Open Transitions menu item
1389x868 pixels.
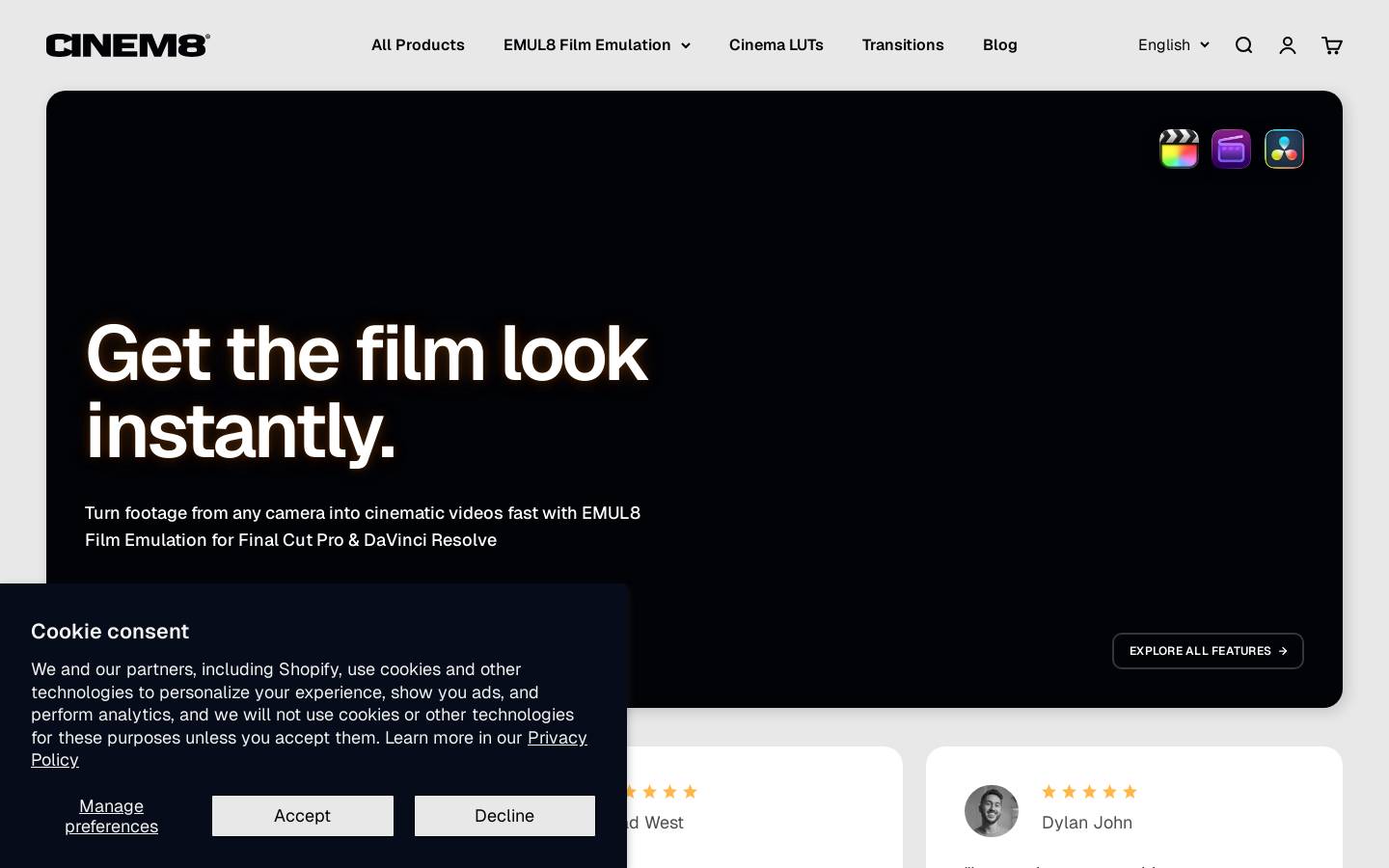[x=903, y=45]
